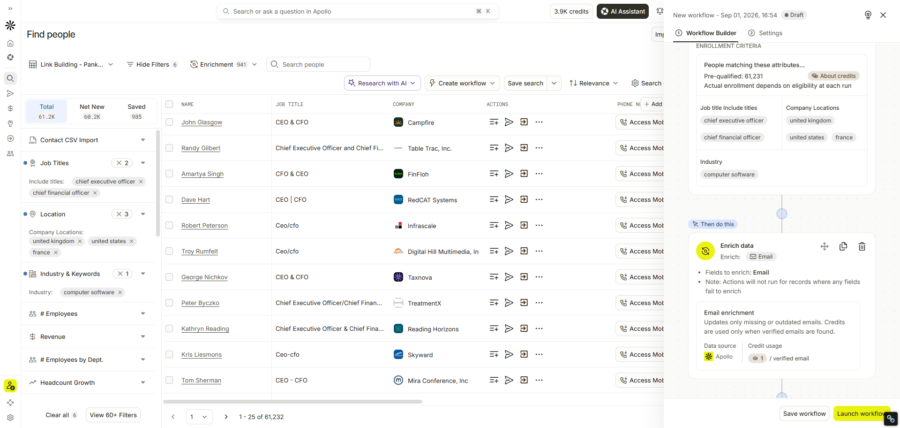Screen dimensions: 900x428
Task: Remove computer software industry filter
Action: pos(120,293)
